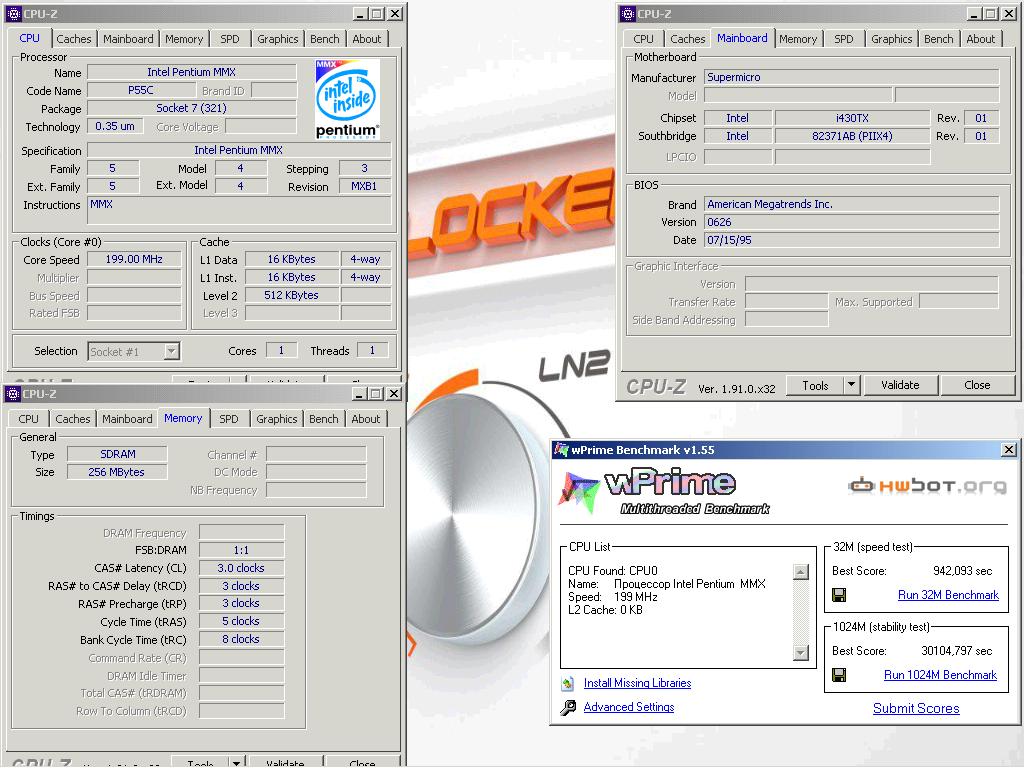The height and width of the screenshot is (768, 1024).
Task: Open the Socket #1 selection dropdown
Action: pyautogui.click(x=171, y=351)
